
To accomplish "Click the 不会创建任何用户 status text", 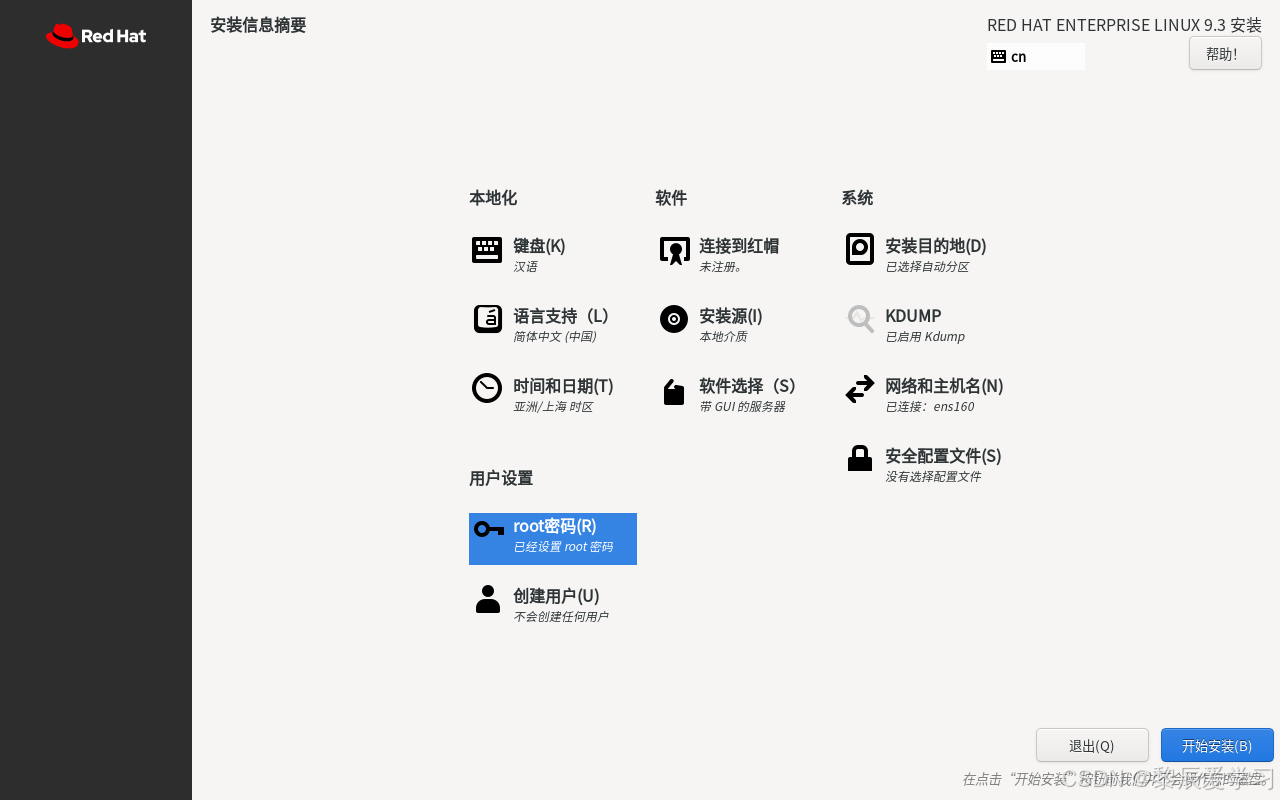I will pos(560,617).
